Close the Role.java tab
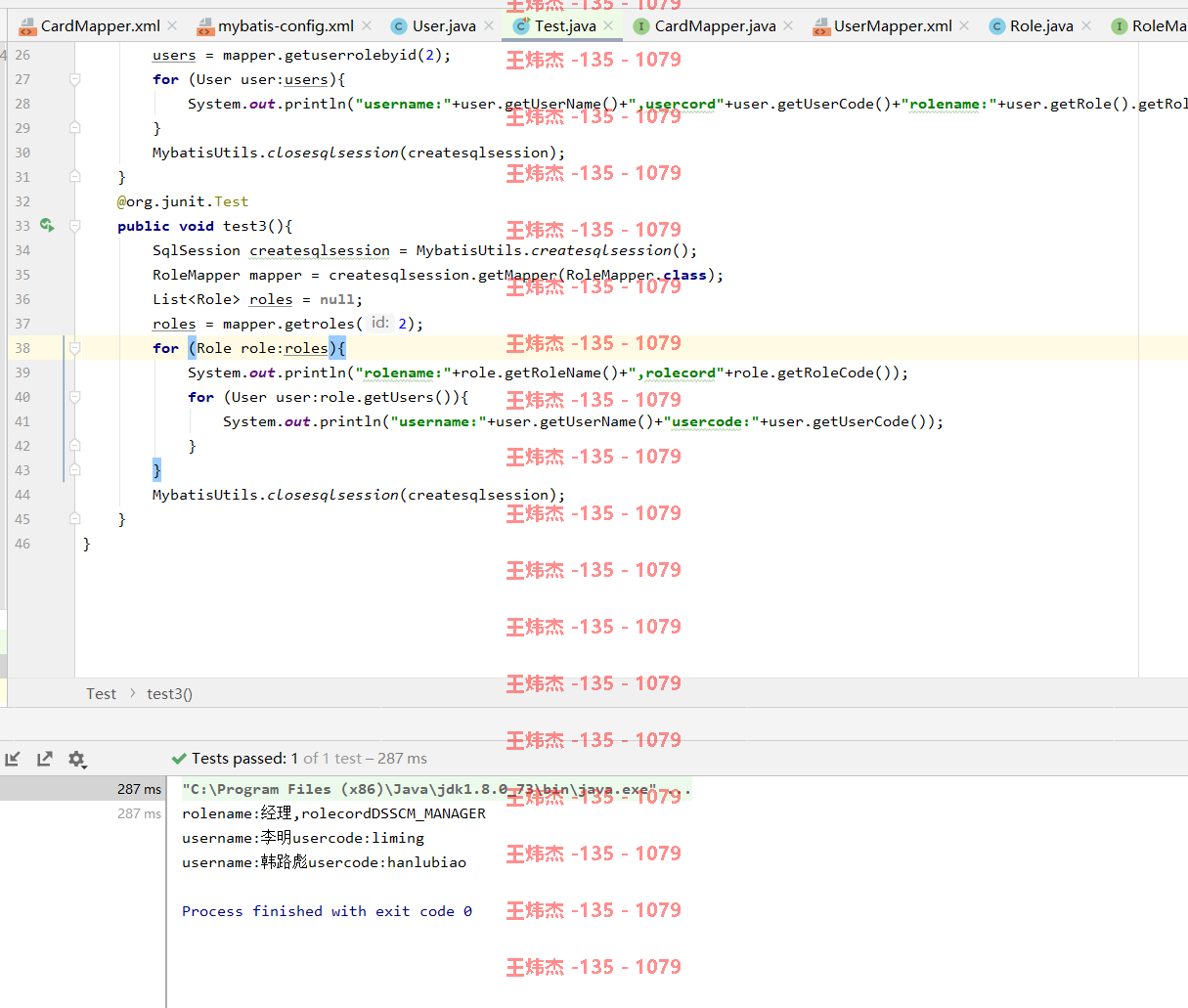The width and height of the screenshot is (1188, 1008). tap(1086, 25)
